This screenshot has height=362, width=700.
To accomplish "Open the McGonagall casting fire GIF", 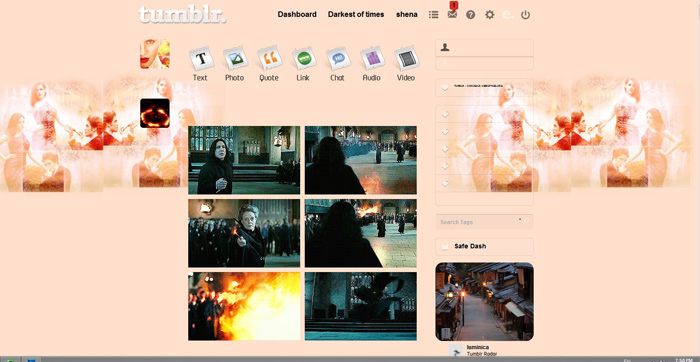I will (244, 233).
